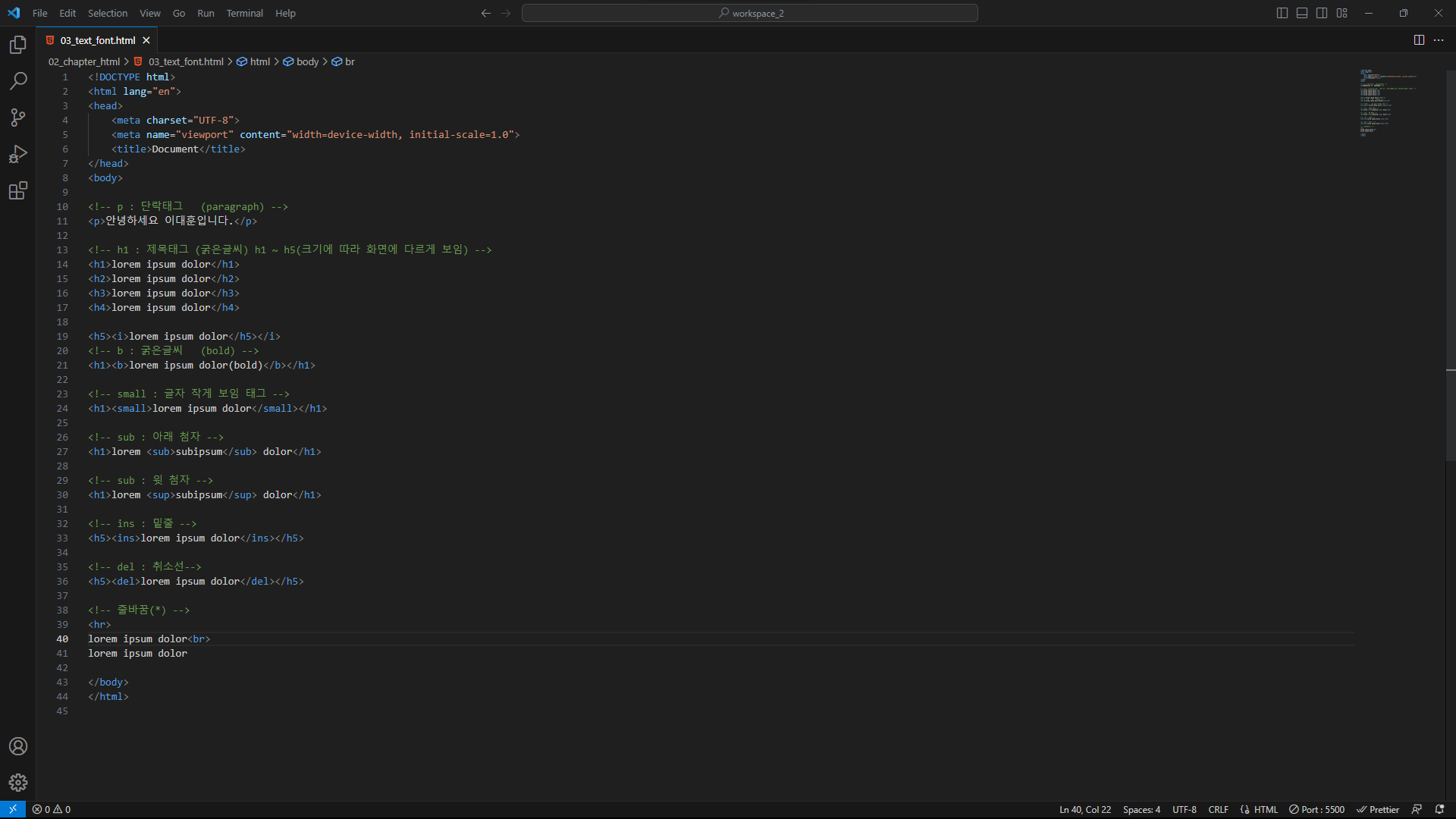The height and width of the screenshot is (819, 1456).
Task: Expand the 02_chapter_html breadcrumb folder
Action: coord(84,61)
